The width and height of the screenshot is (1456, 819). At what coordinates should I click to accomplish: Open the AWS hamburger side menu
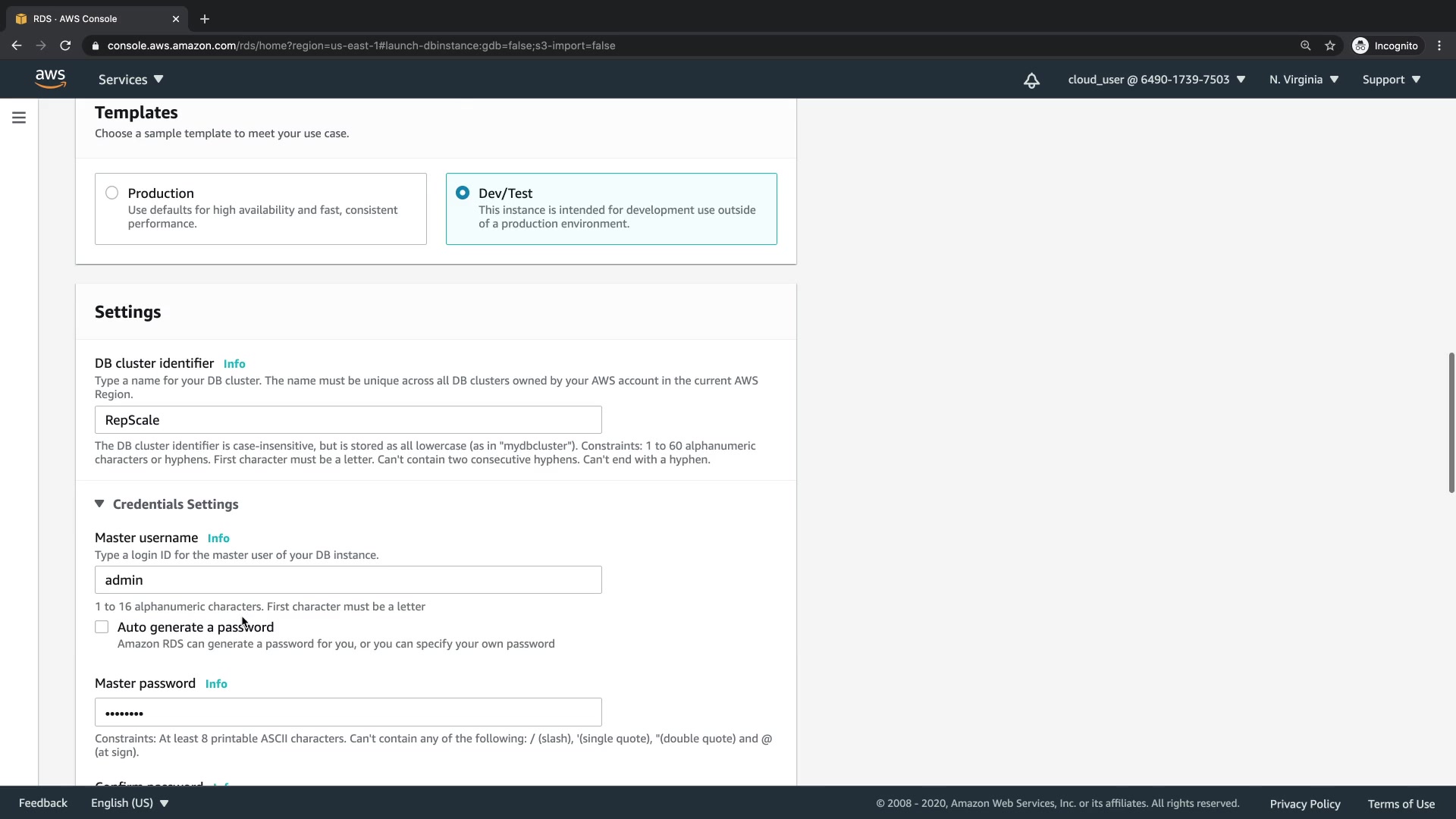point(19,118)
